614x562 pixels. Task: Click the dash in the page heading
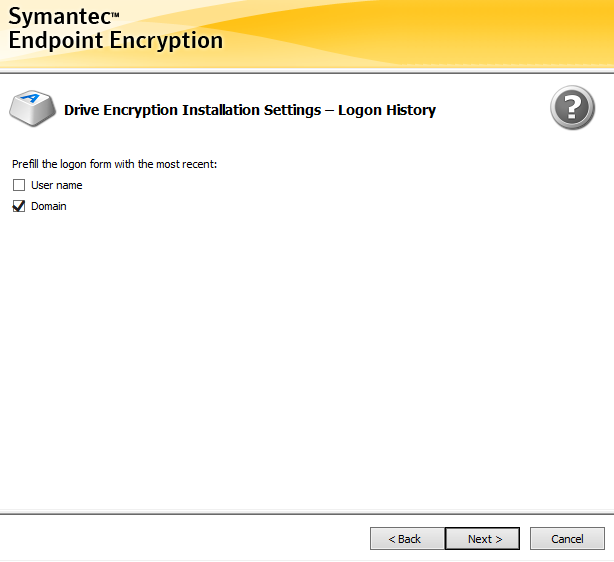[x=329, y=110]
